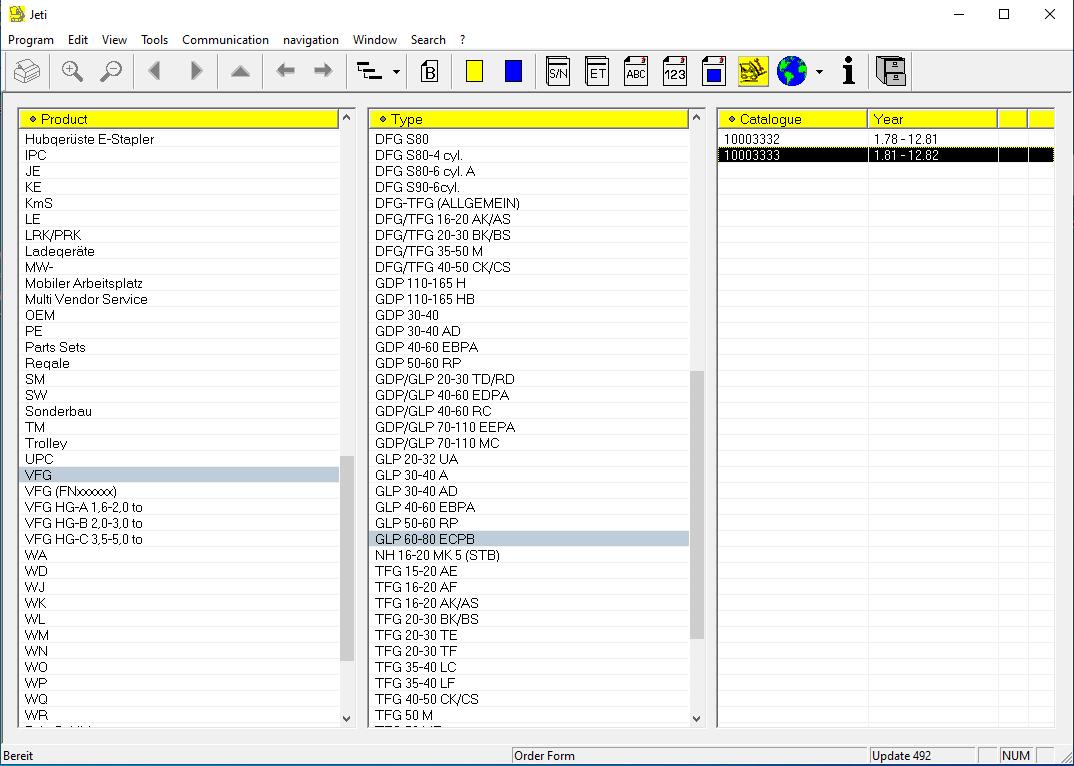Screen dimensions: 1074x766
Task: Select NH 16-20 MK 5 (STB) type
Action: click(529, 555)
